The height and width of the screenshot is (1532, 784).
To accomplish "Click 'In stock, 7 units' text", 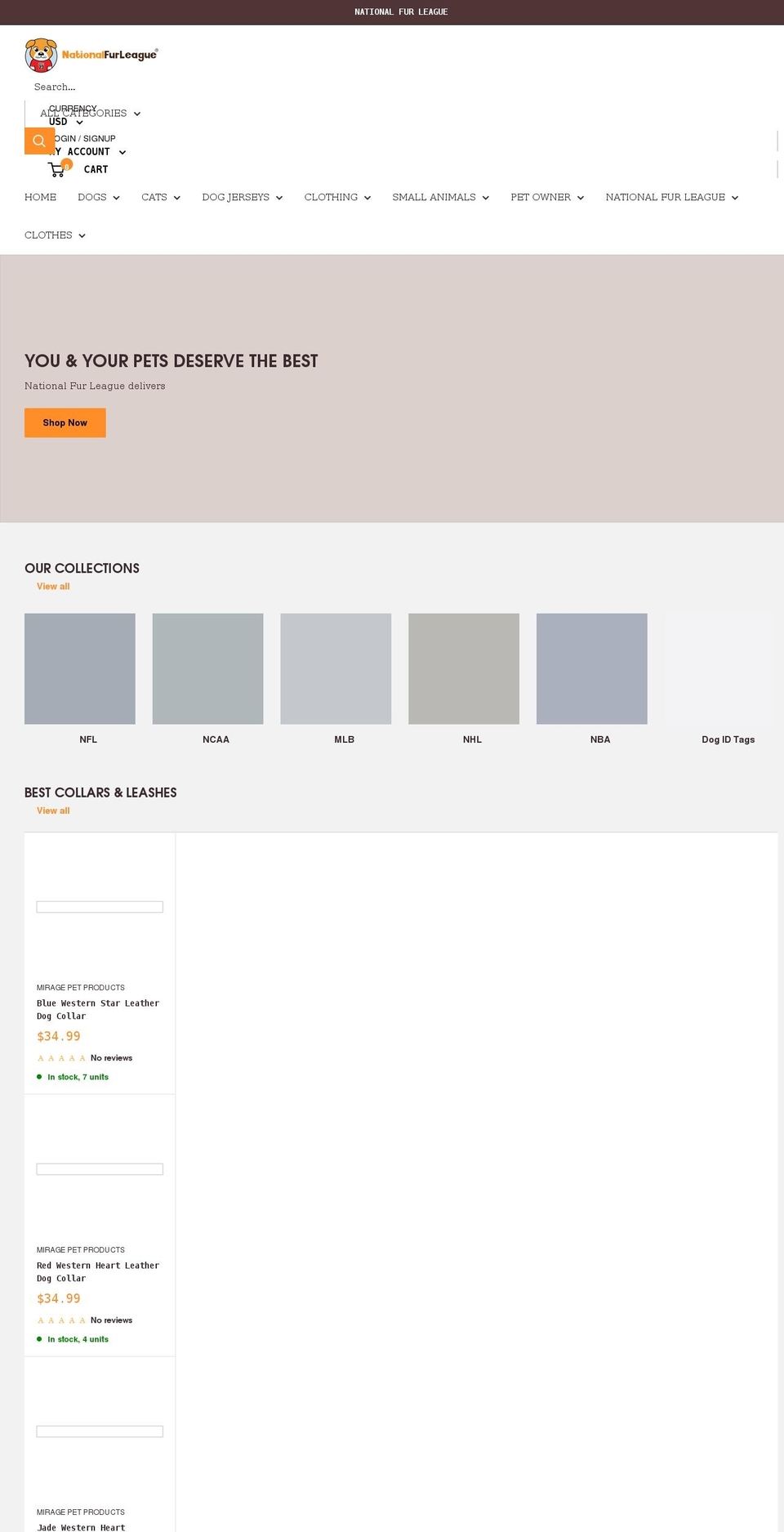I will pos(78,1077).
